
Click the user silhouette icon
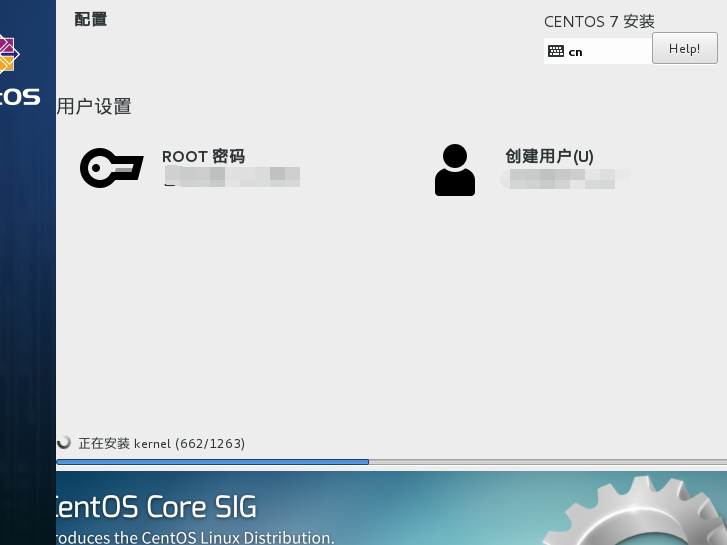tap(455, 170)
